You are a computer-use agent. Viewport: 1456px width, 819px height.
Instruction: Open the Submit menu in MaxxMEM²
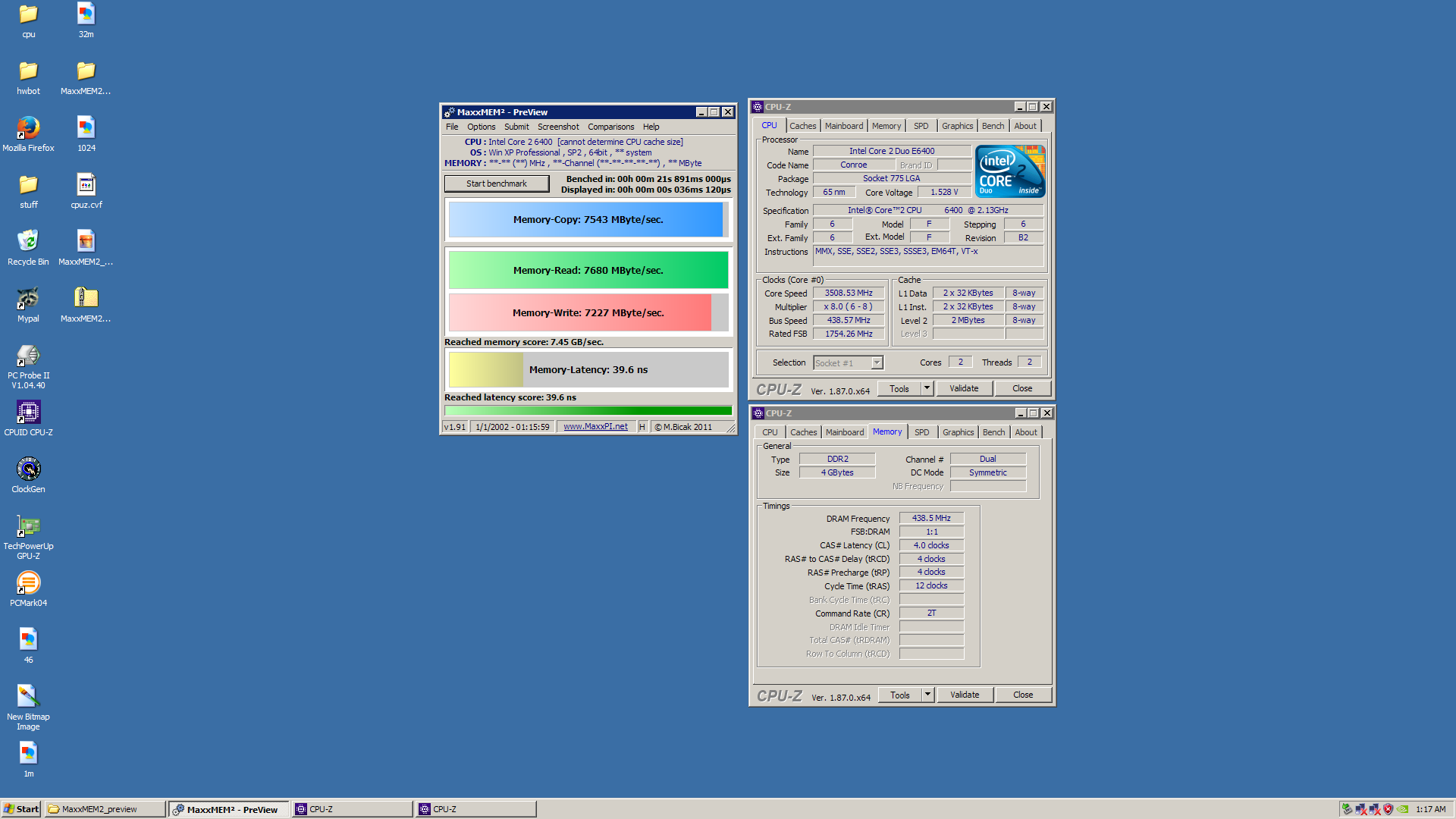coord(516,127)
